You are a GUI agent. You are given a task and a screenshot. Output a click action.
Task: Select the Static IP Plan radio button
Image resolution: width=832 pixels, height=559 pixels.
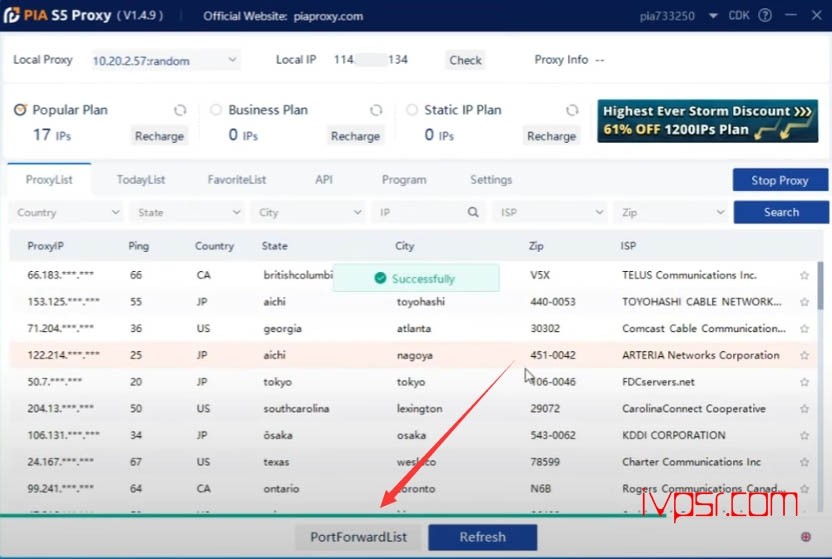[x=412, y=110]
